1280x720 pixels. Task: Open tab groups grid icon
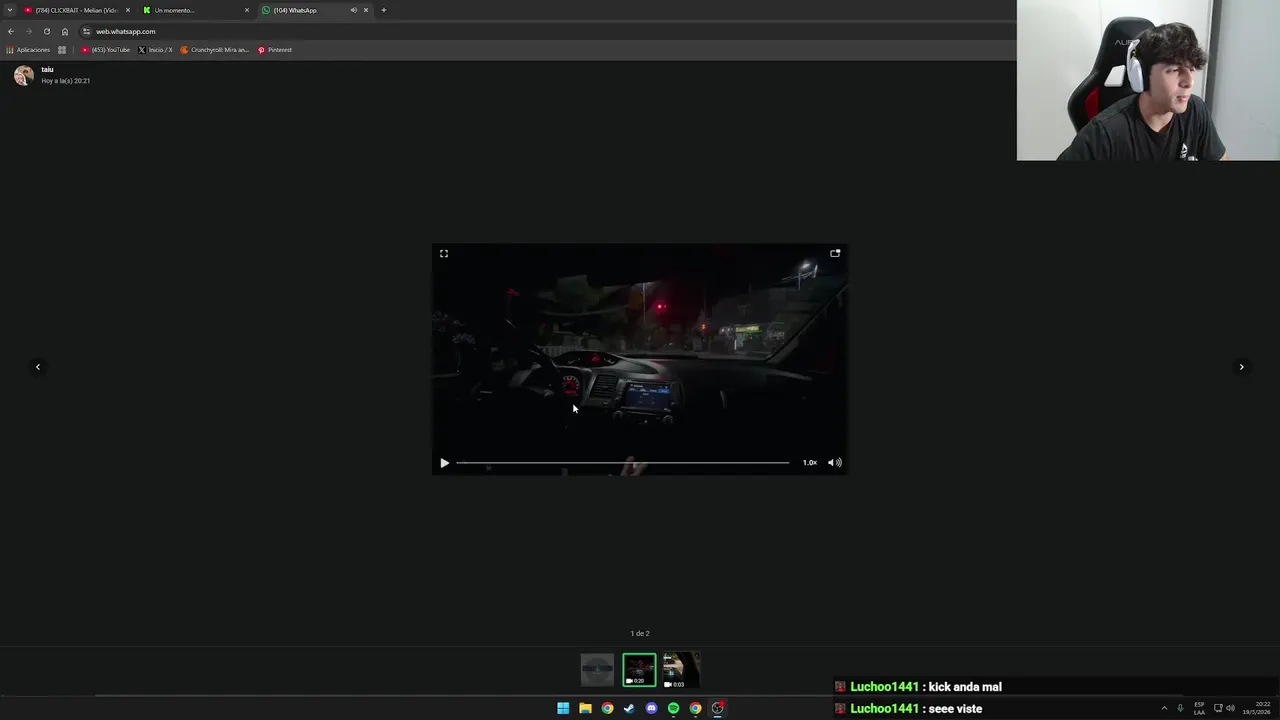pos(62,50)
